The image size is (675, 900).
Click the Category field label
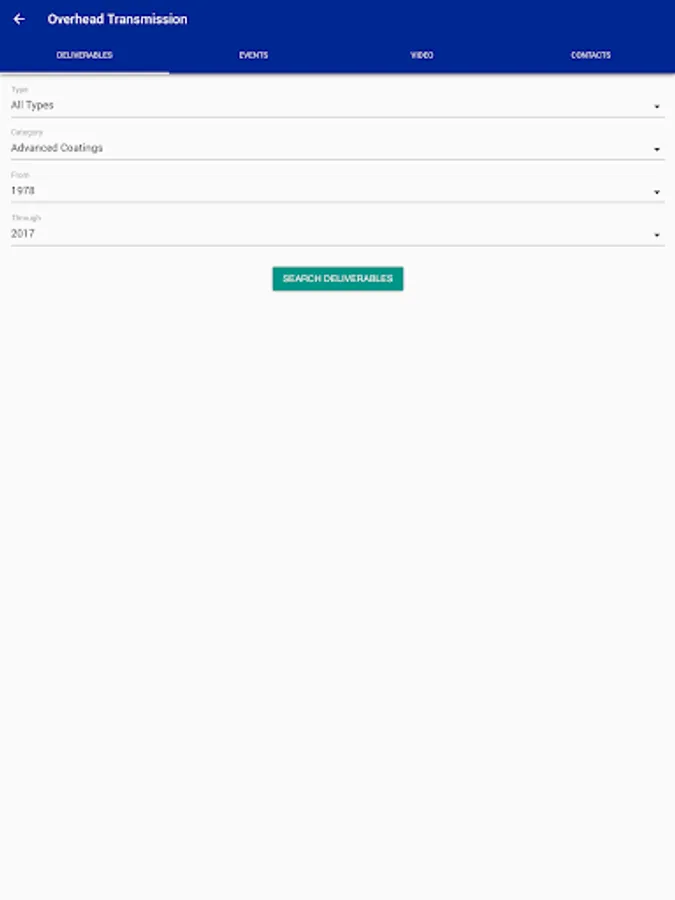pos(27,132)
